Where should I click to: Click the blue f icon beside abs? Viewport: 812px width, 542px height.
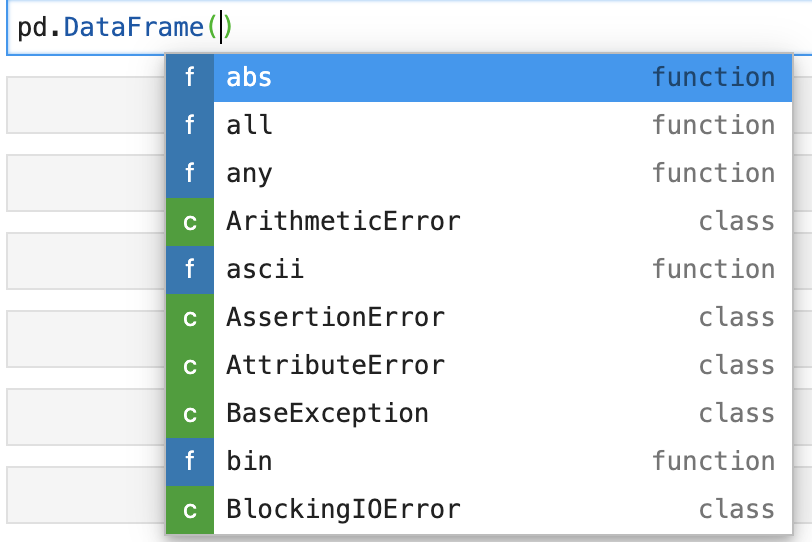point(190,78)
